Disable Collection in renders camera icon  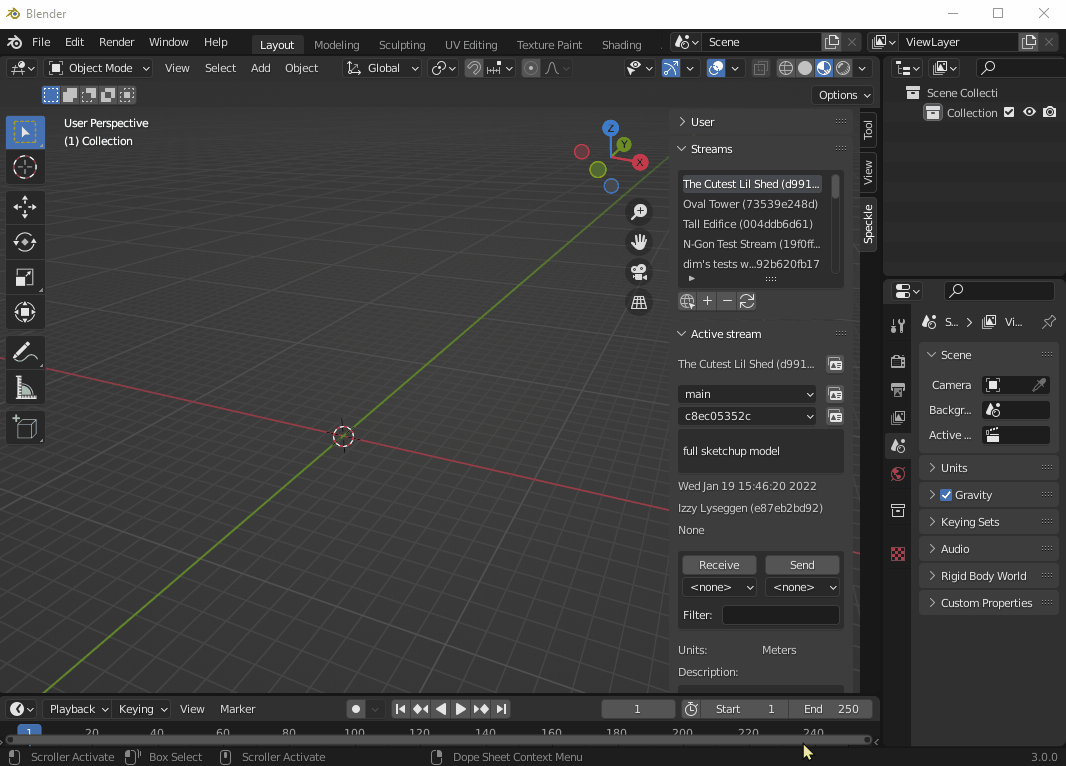tap(1050, 112)
